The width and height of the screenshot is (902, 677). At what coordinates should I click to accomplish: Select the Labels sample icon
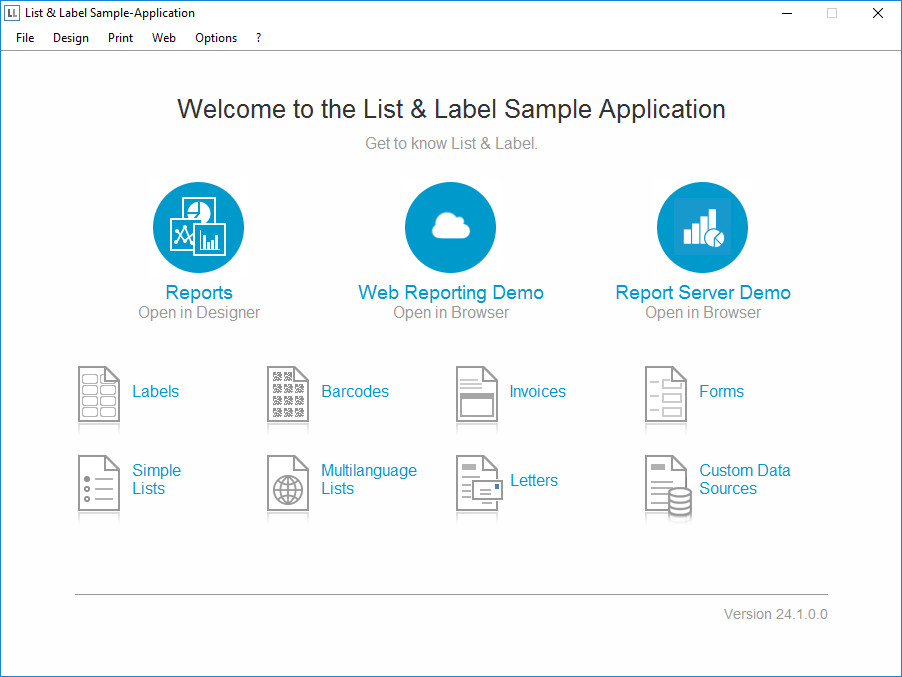(98, 396)
